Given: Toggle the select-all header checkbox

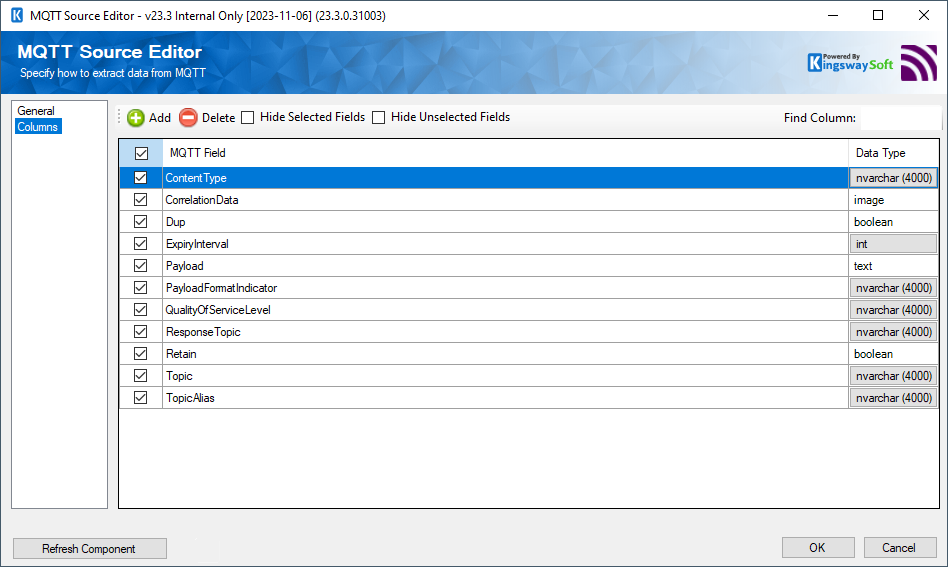Looking at the screenshot, I should coord(141,154).
